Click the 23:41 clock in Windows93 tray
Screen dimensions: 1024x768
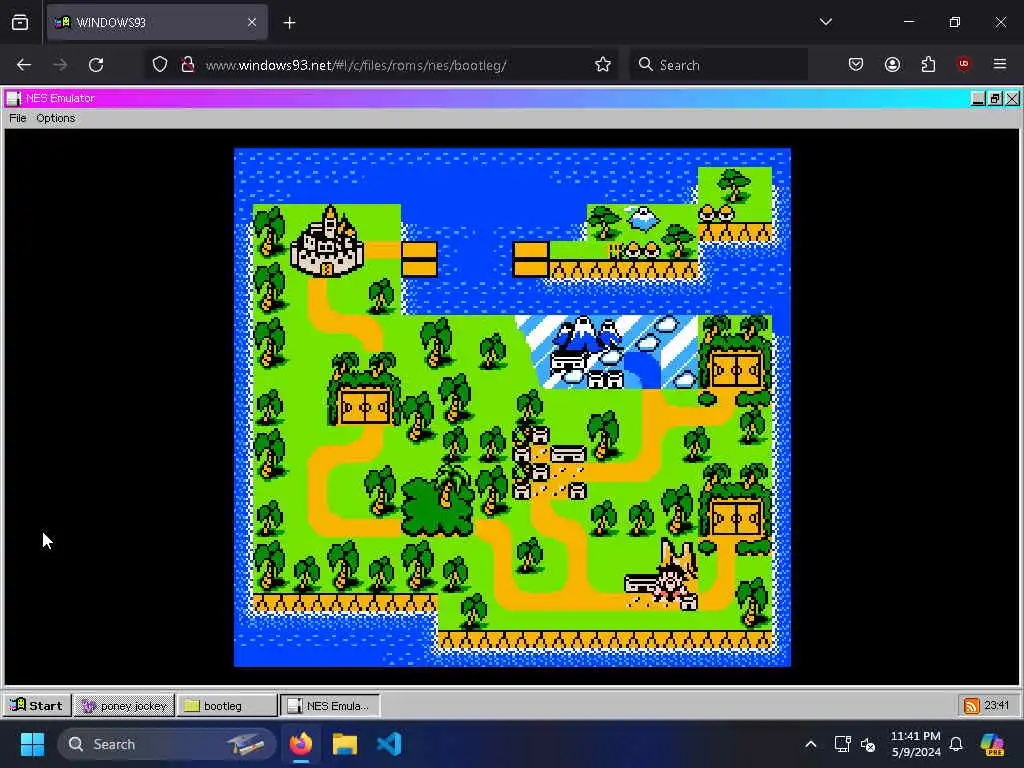pyautogui.click(x=997, y=705)
